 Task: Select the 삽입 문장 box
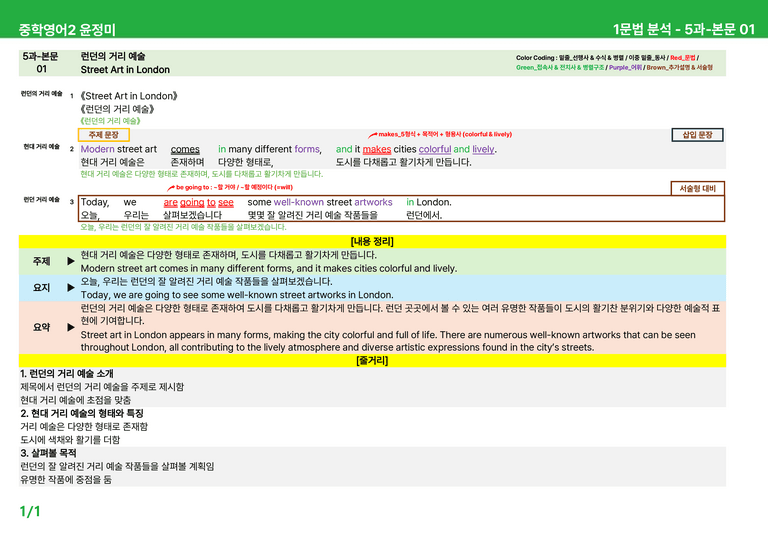pos(697,135)
